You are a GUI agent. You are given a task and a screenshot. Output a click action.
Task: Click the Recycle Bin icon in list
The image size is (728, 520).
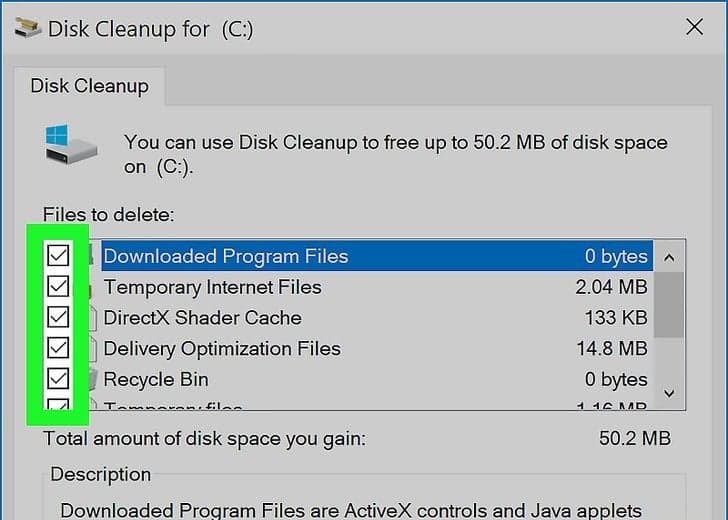92,379
